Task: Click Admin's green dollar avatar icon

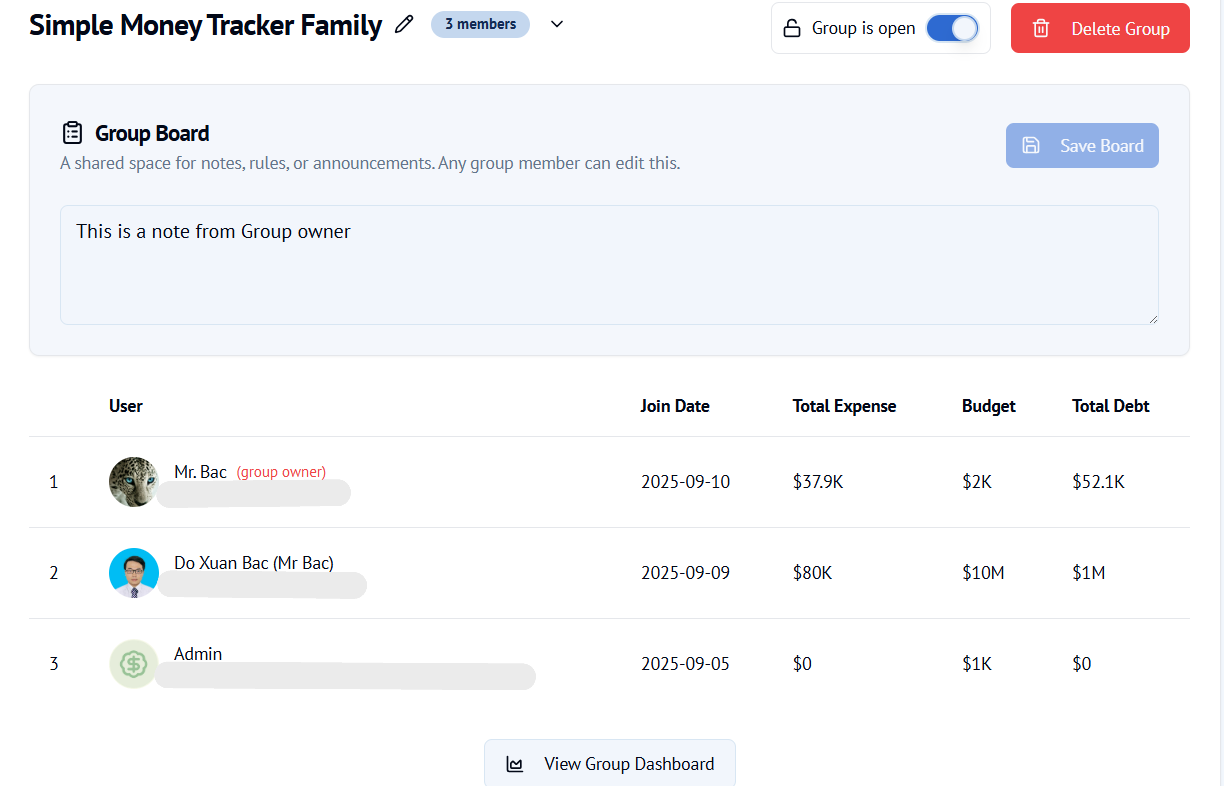Action: (133, 664)
